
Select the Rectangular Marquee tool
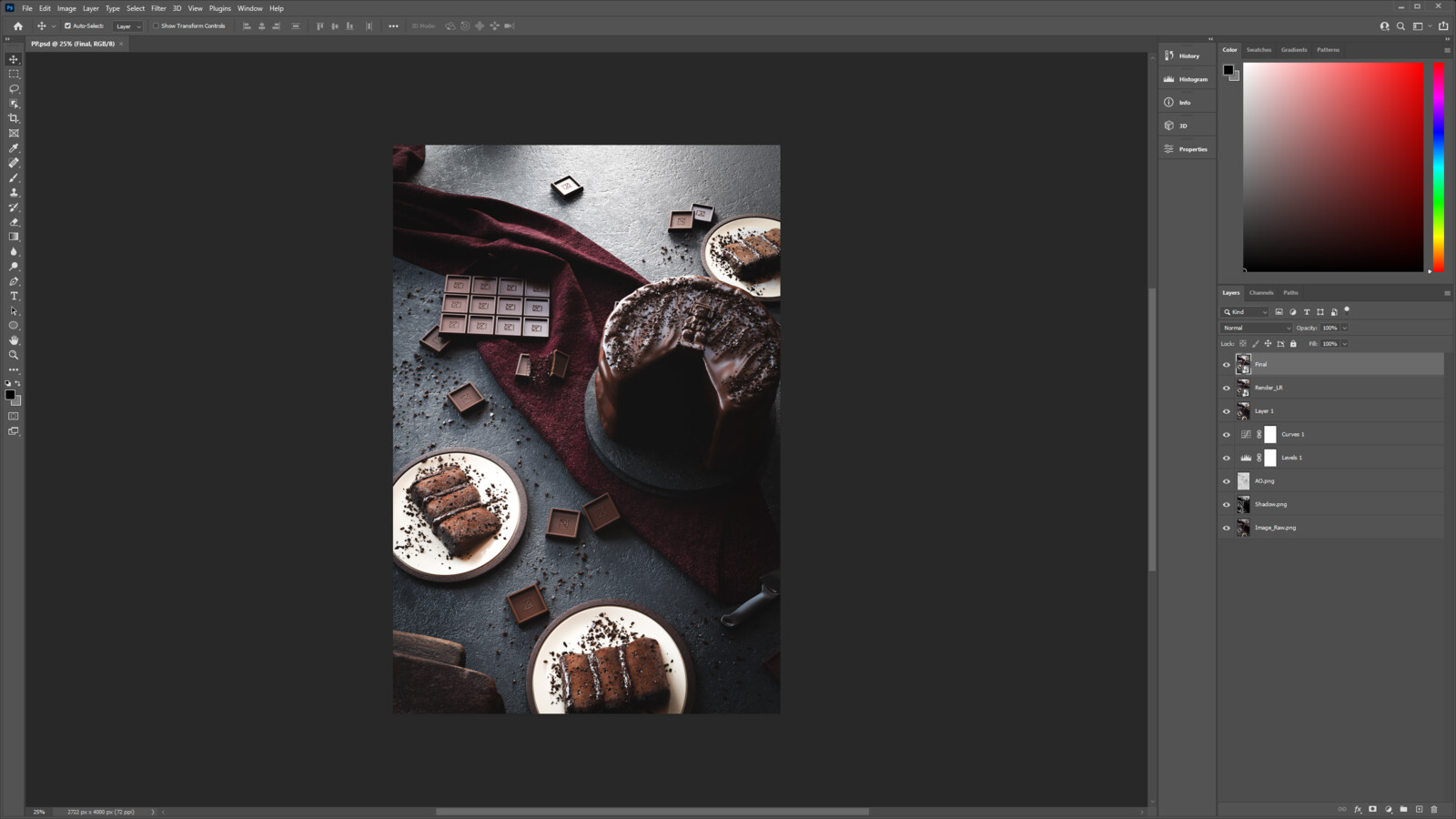pos(14,74)
